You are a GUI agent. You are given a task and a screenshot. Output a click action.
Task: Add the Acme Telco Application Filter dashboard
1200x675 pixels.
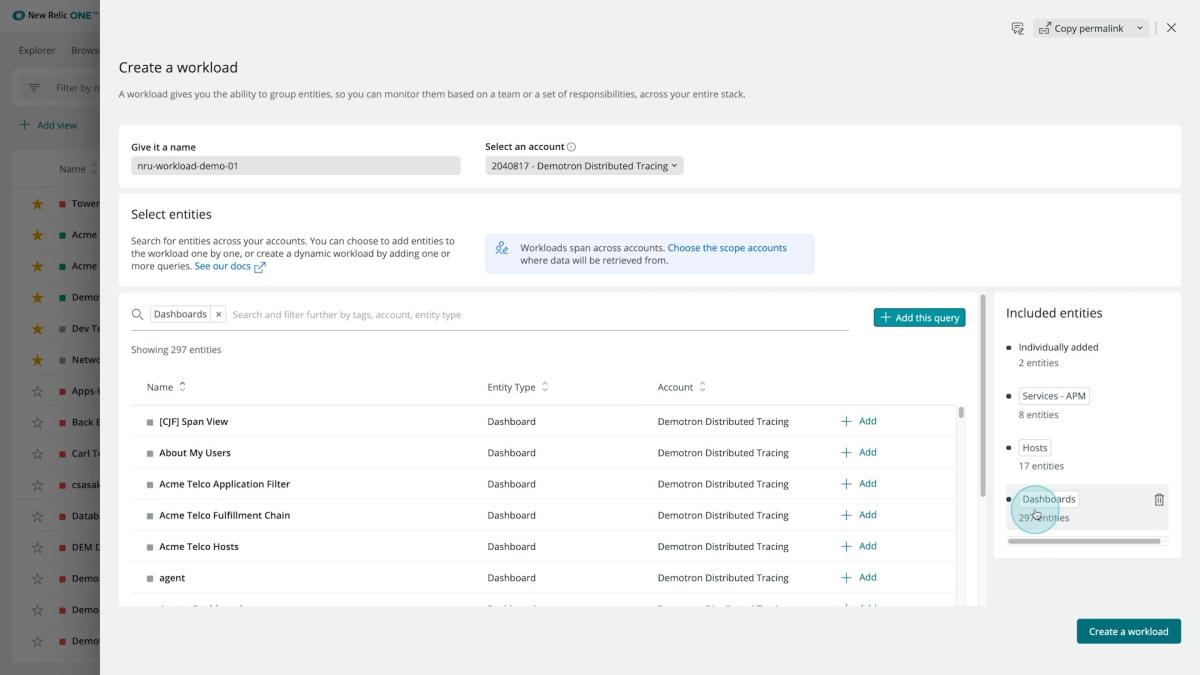(x=859, y=483)
